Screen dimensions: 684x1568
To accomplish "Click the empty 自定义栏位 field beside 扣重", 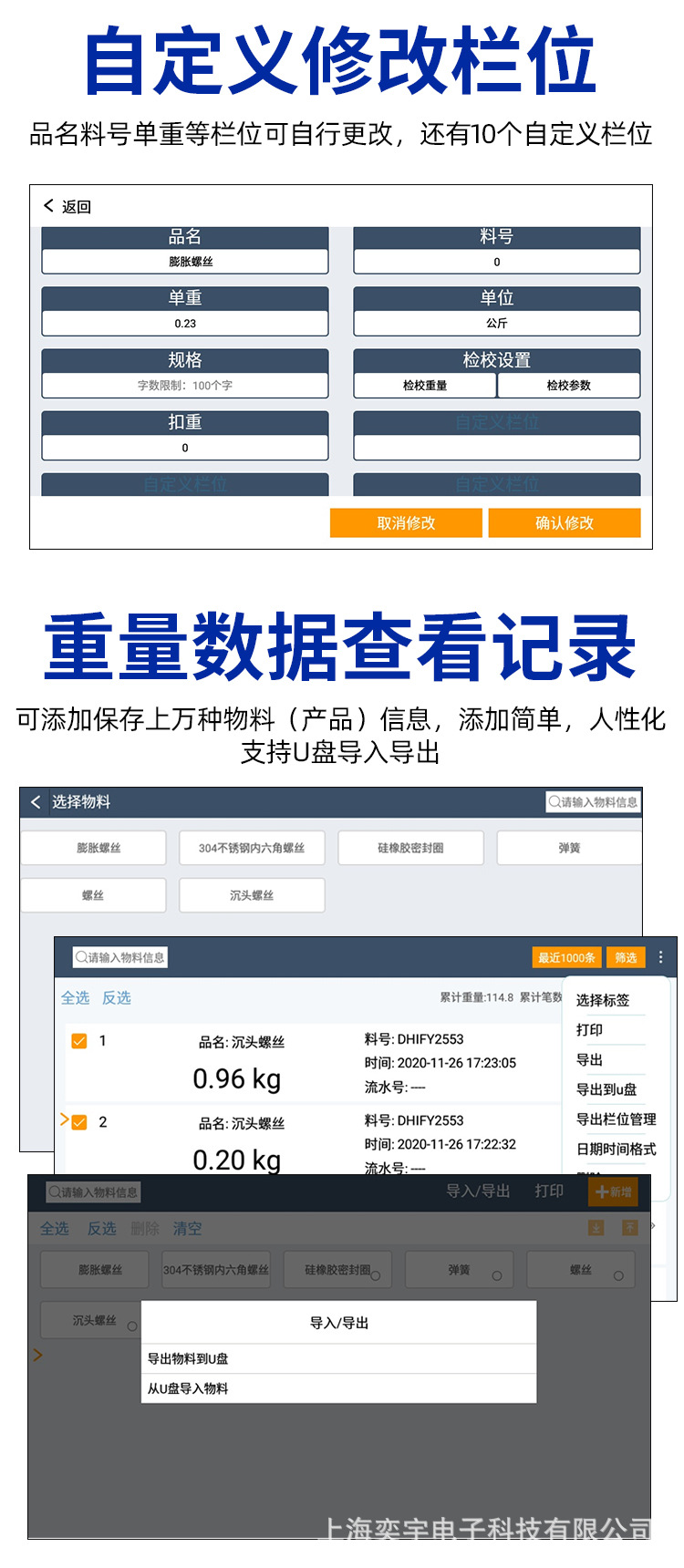I will (x=497, y=448).
